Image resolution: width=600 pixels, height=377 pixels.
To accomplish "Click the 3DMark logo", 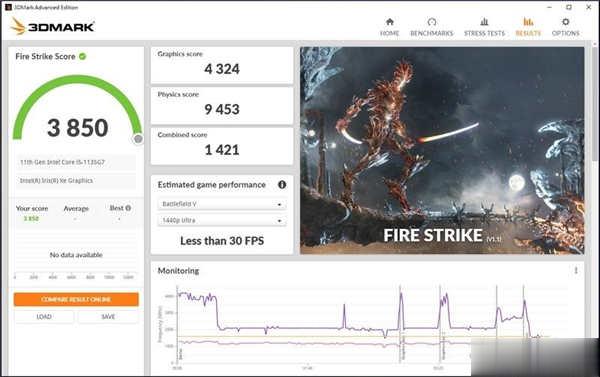I will click(x=52, y=26).
